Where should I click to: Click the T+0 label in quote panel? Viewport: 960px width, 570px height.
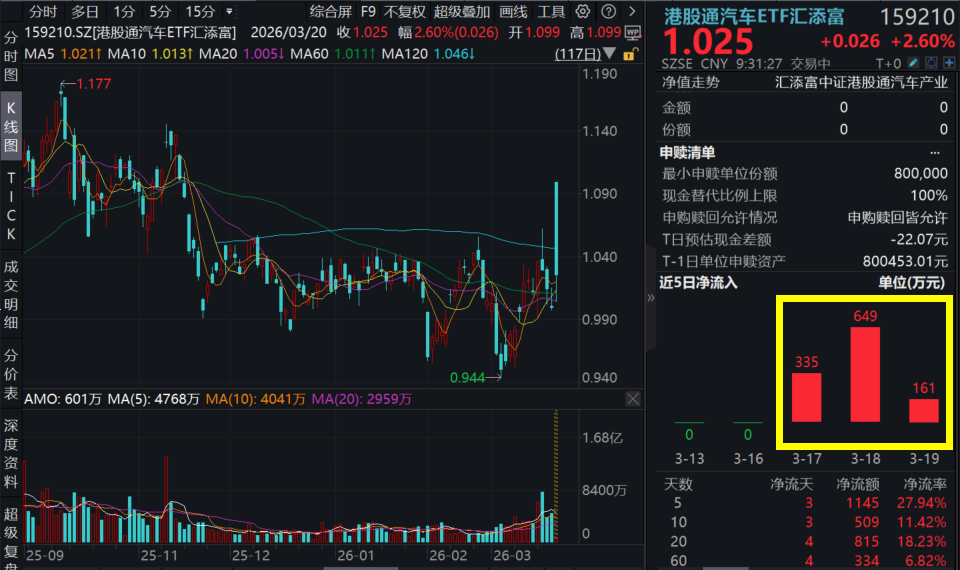tap(888, 63)
